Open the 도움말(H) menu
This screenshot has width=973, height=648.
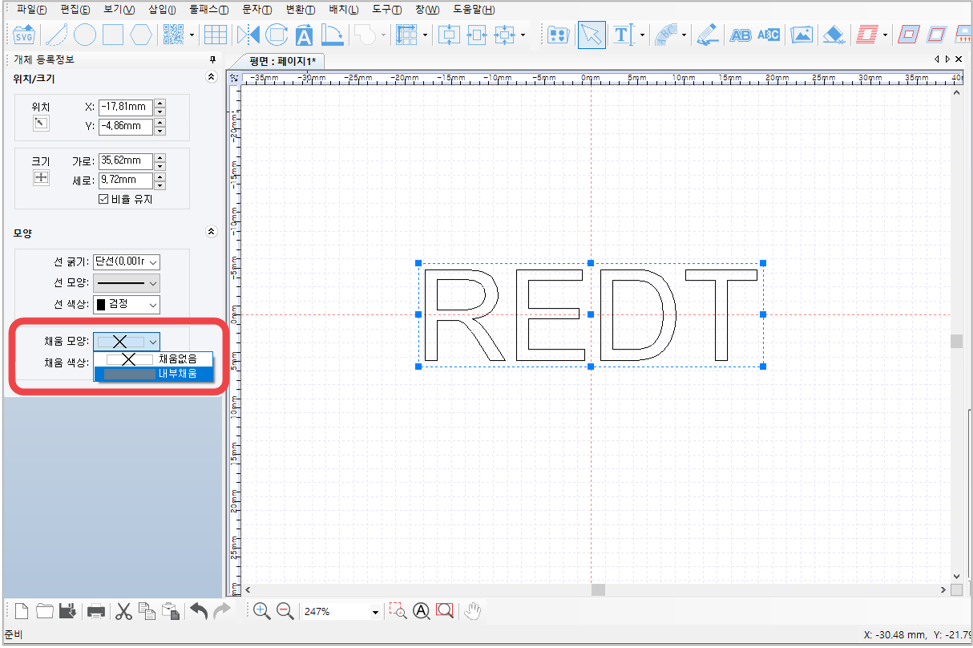(473, 9)
